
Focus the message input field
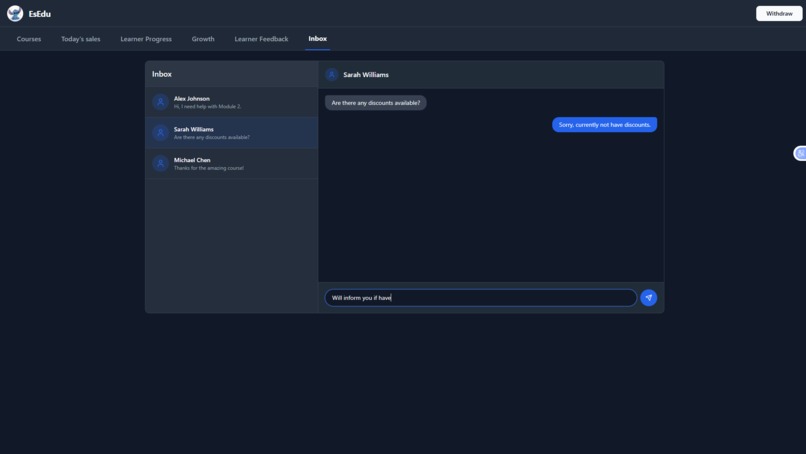tap(481, 298)
